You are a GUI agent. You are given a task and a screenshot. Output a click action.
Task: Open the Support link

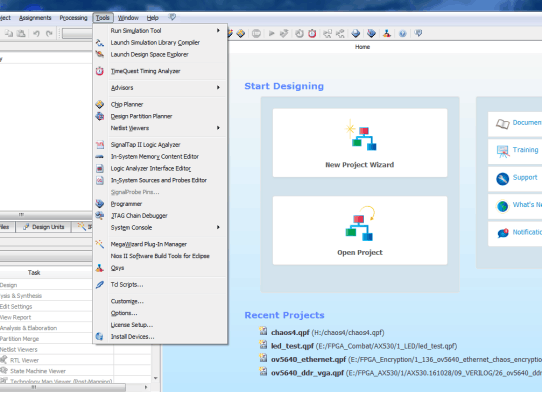(525, 178)
